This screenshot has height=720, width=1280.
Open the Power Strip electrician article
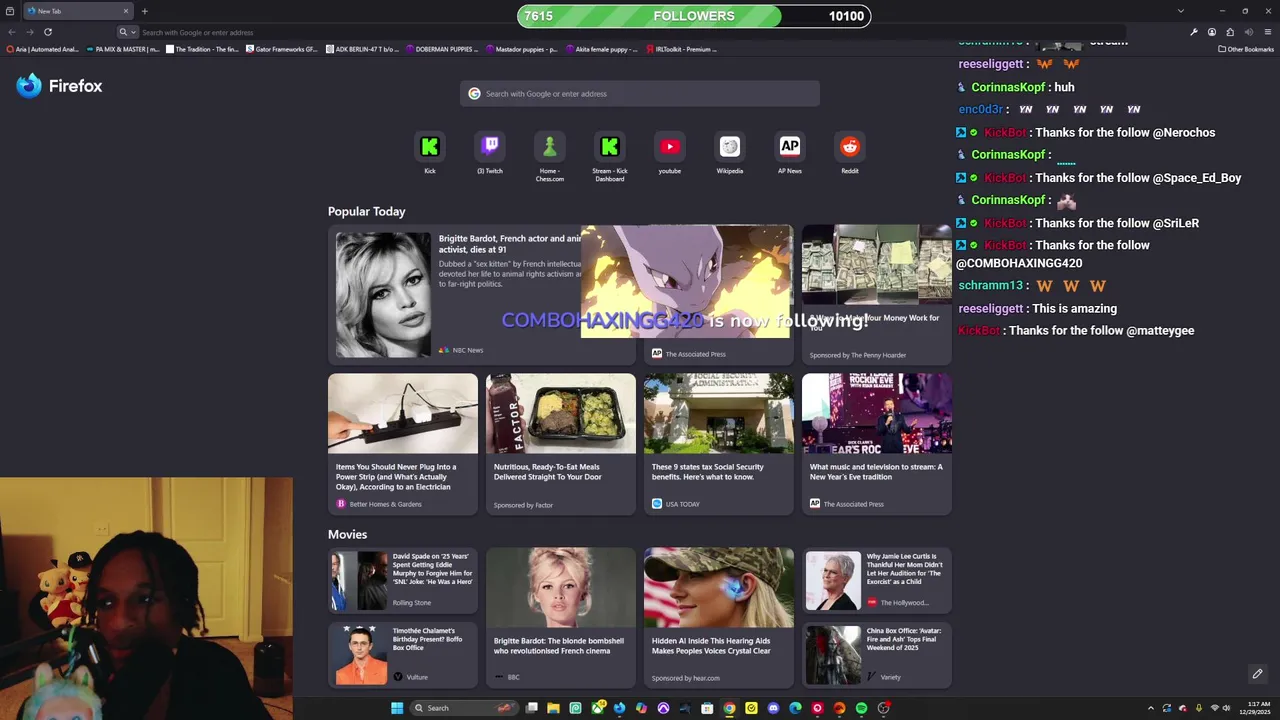pyautogui.click(x=403, y=445)
